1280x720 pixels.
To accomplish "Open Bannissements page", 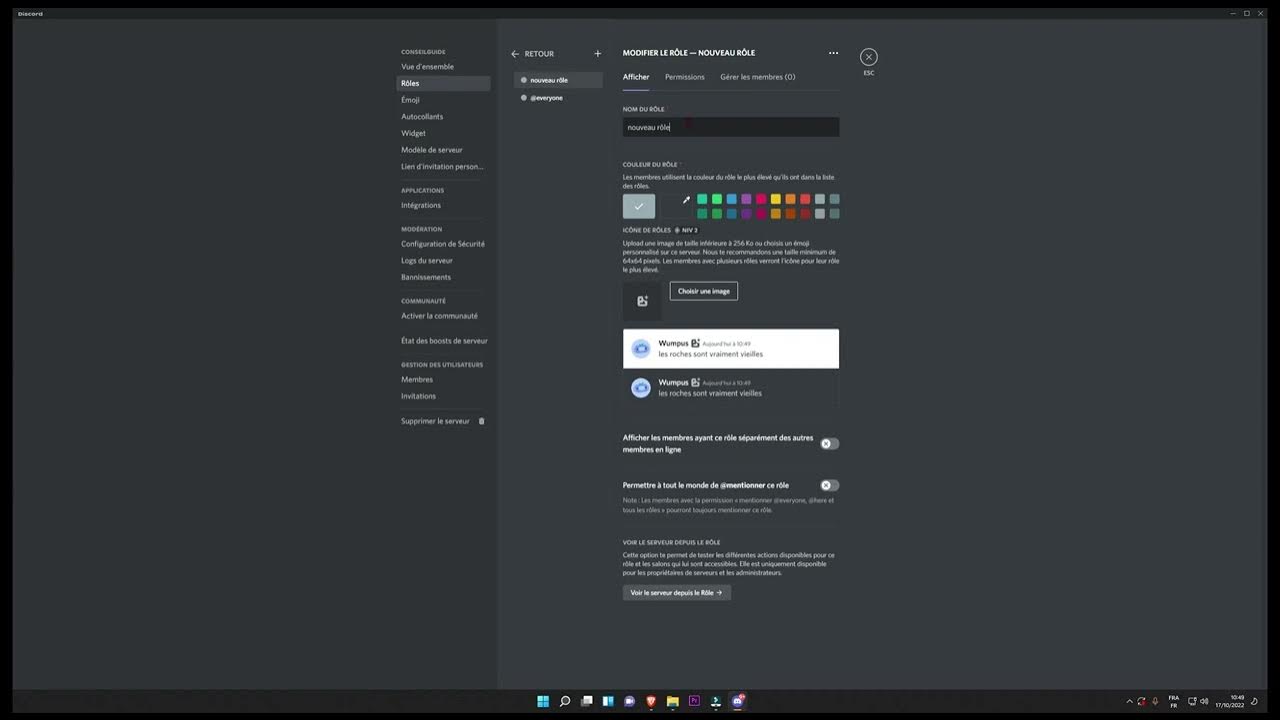I will [x=443, y=277].
